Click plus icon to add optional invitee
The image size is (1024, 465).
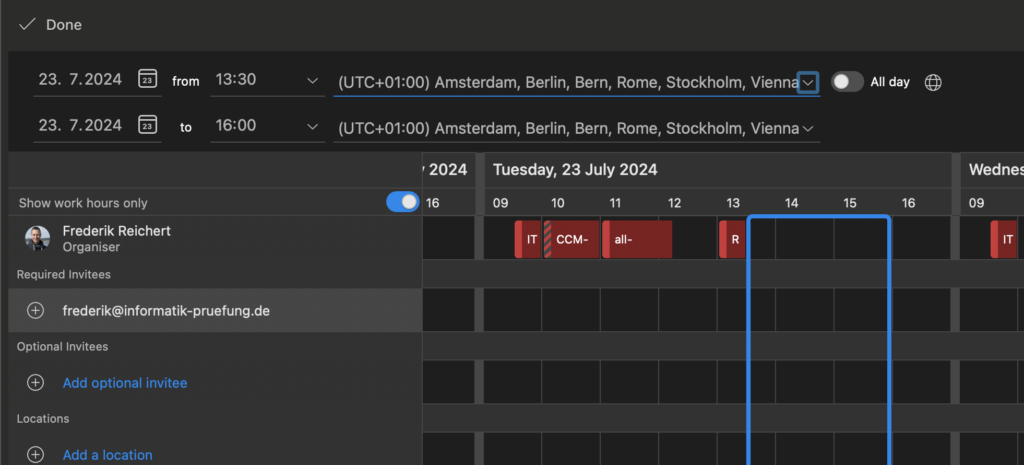point(35,383)
